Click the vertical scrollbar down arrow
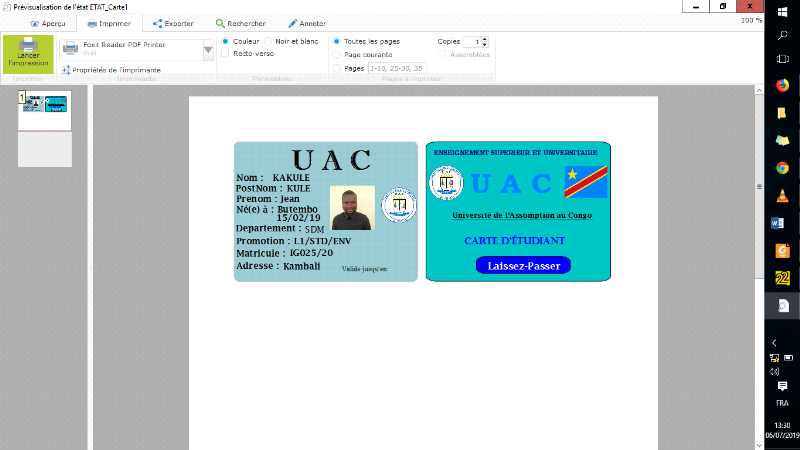The image size is (800, 450). coord(759,445)
